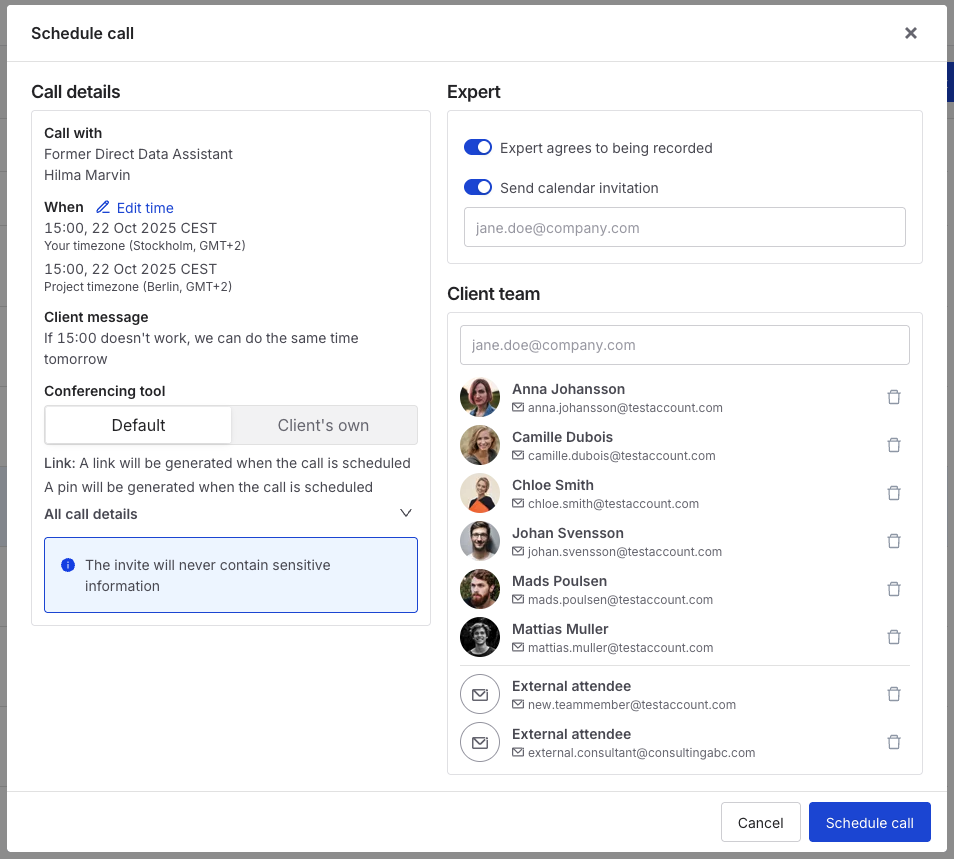
Task: Delete Mads Poulsen from the list
Action: click(894, 589)
